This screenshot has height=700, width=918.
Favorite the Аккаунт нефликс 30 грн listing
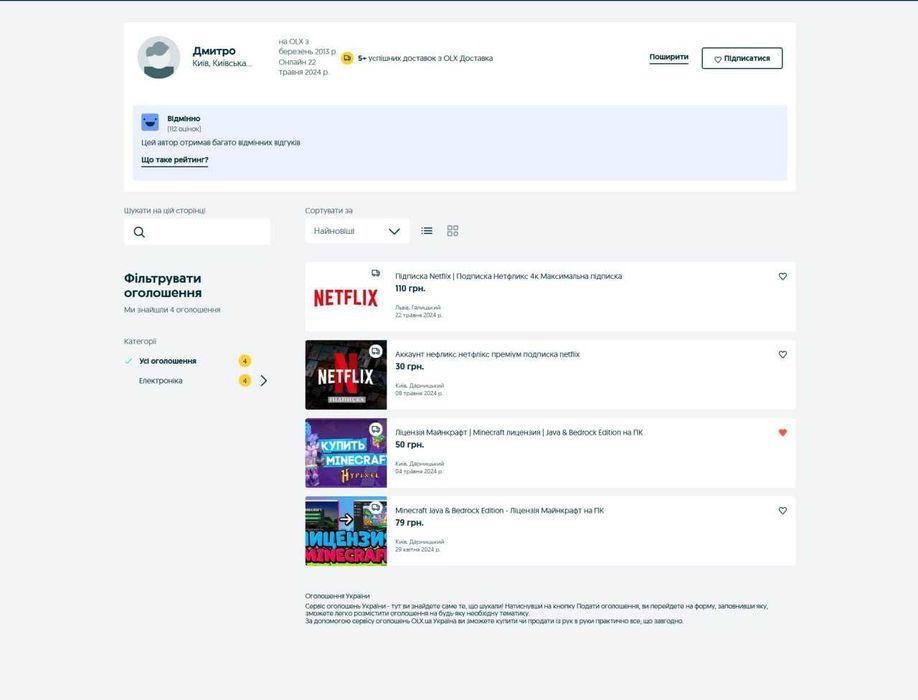point(782,354)
